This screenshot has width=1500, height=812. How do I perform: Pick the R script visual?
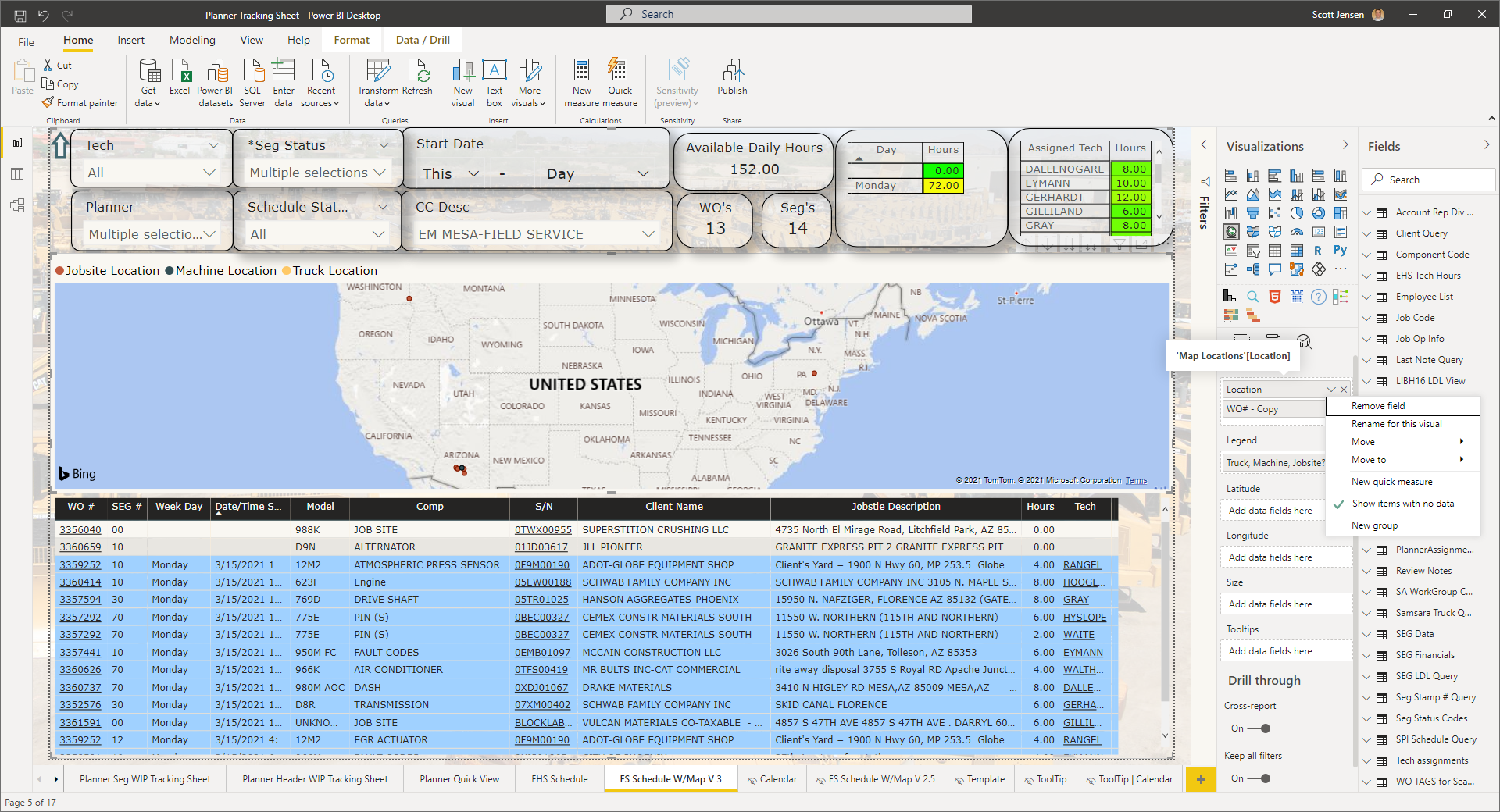coord(1319,251)
